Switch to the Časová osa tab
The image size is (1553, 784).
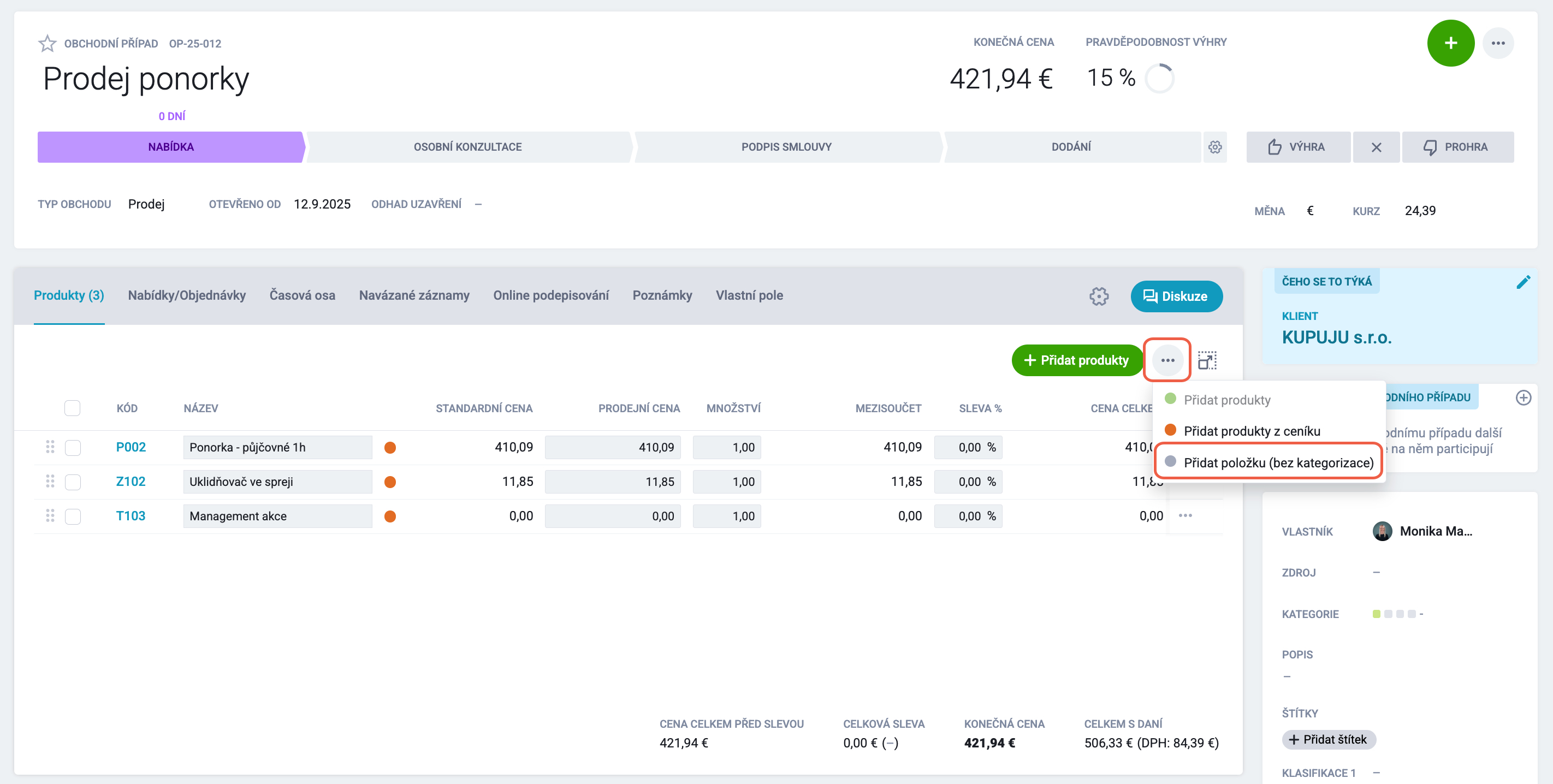tap(302, 295)
